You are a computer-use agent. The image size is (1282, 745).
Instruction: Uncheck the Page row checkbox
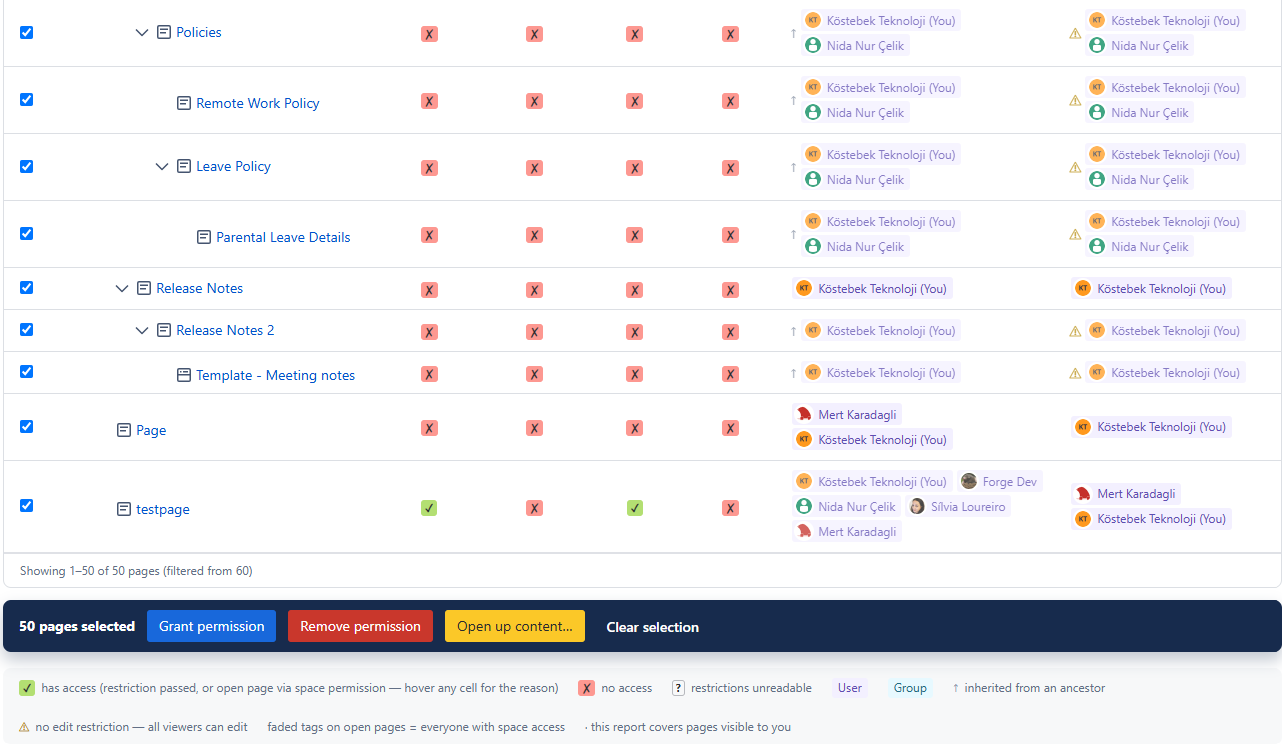tap(27, 426)
